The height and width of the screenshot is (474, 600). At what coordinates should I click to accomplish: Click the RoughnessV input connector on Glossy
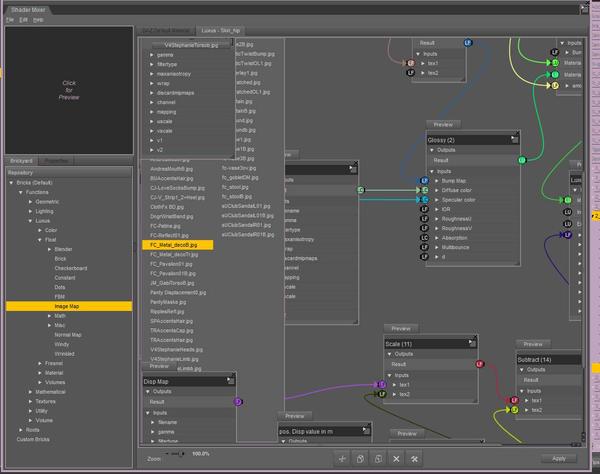click(x=424, y=228)
